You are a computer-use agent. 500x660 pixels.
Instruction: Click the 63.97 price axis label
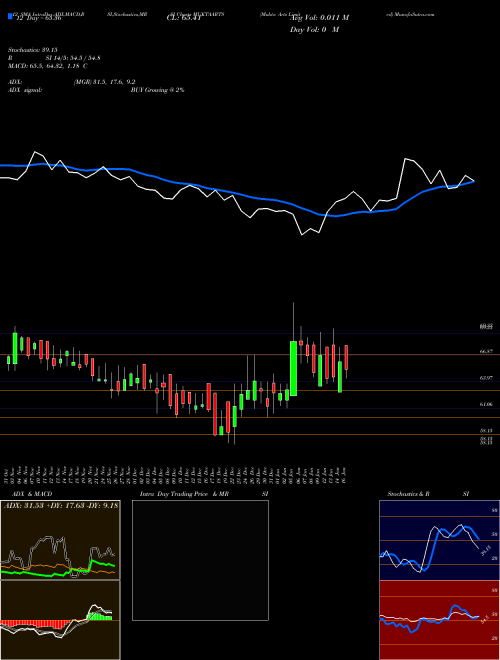pos(486,378)
